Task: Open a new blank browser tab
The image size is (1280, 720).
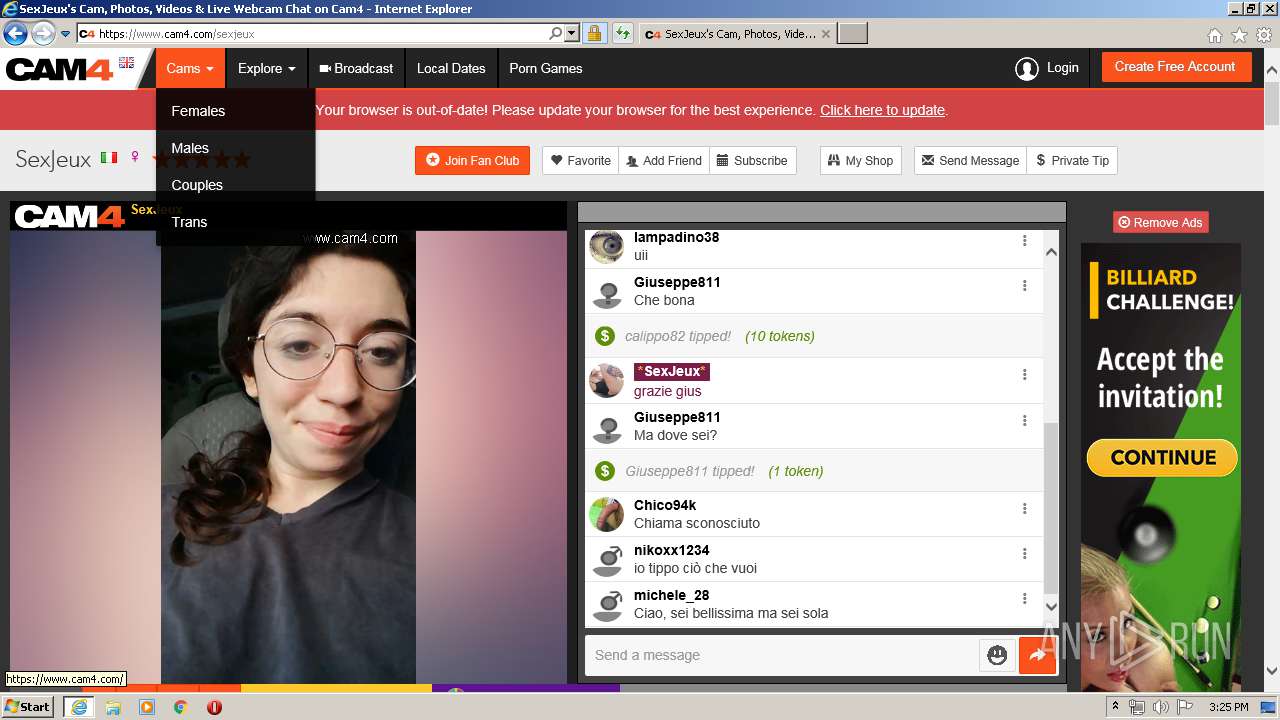Action: [852, 34]
